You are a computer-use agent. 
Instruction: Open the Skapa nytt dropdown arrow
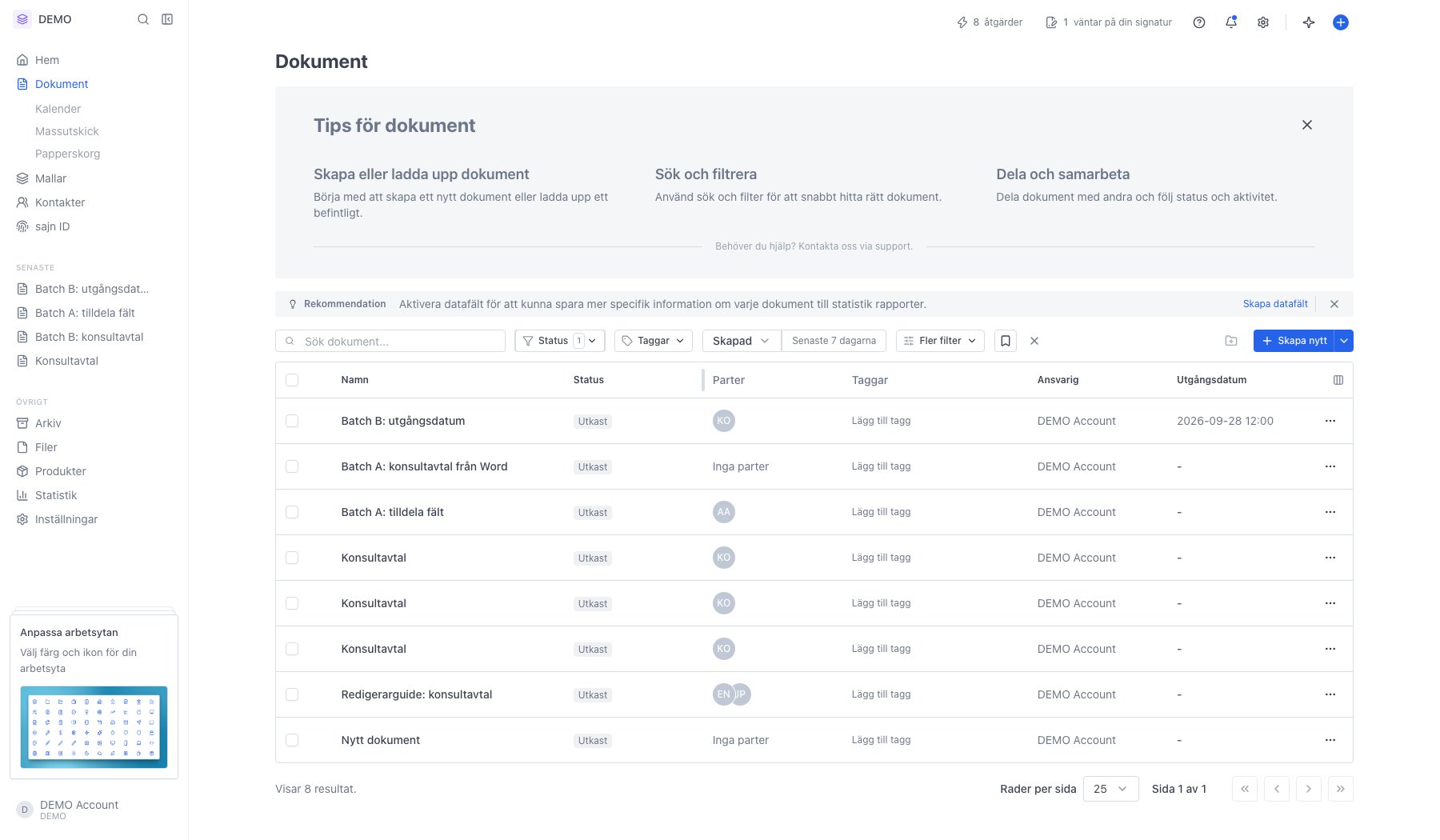pos(1345,341)
